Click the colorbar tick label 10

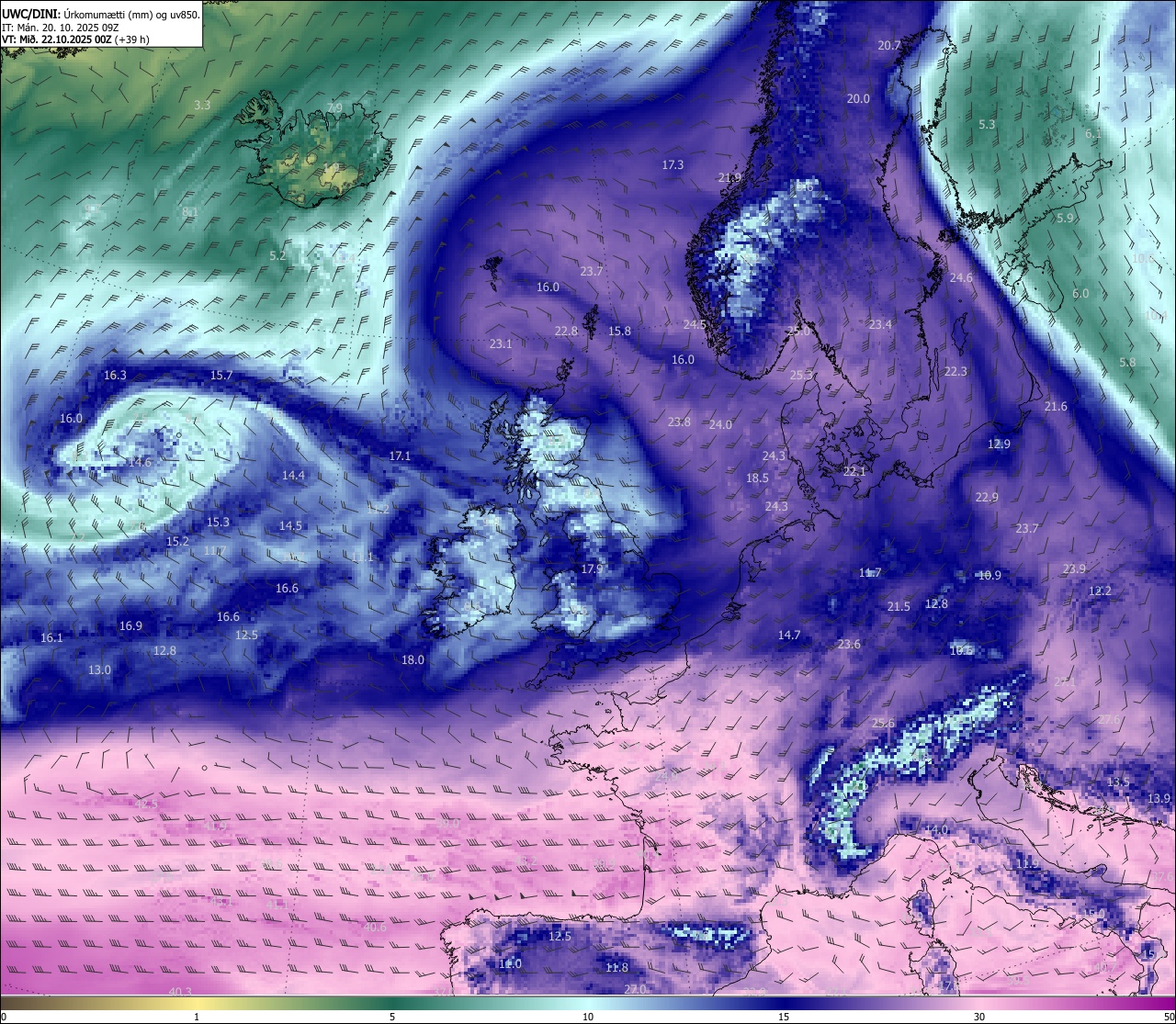click(588, 1017)
